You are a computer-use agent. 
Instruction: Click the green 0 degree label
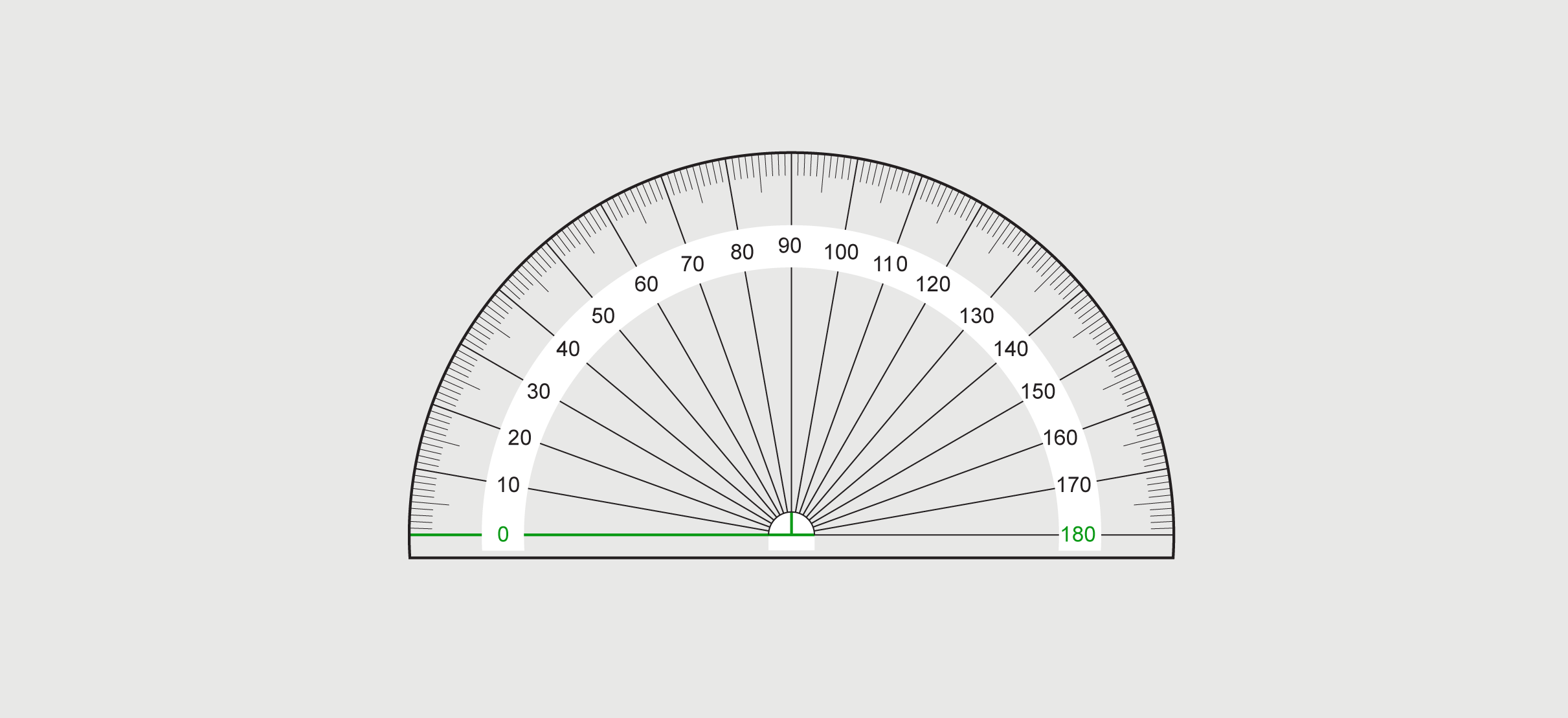pos(503,534)
